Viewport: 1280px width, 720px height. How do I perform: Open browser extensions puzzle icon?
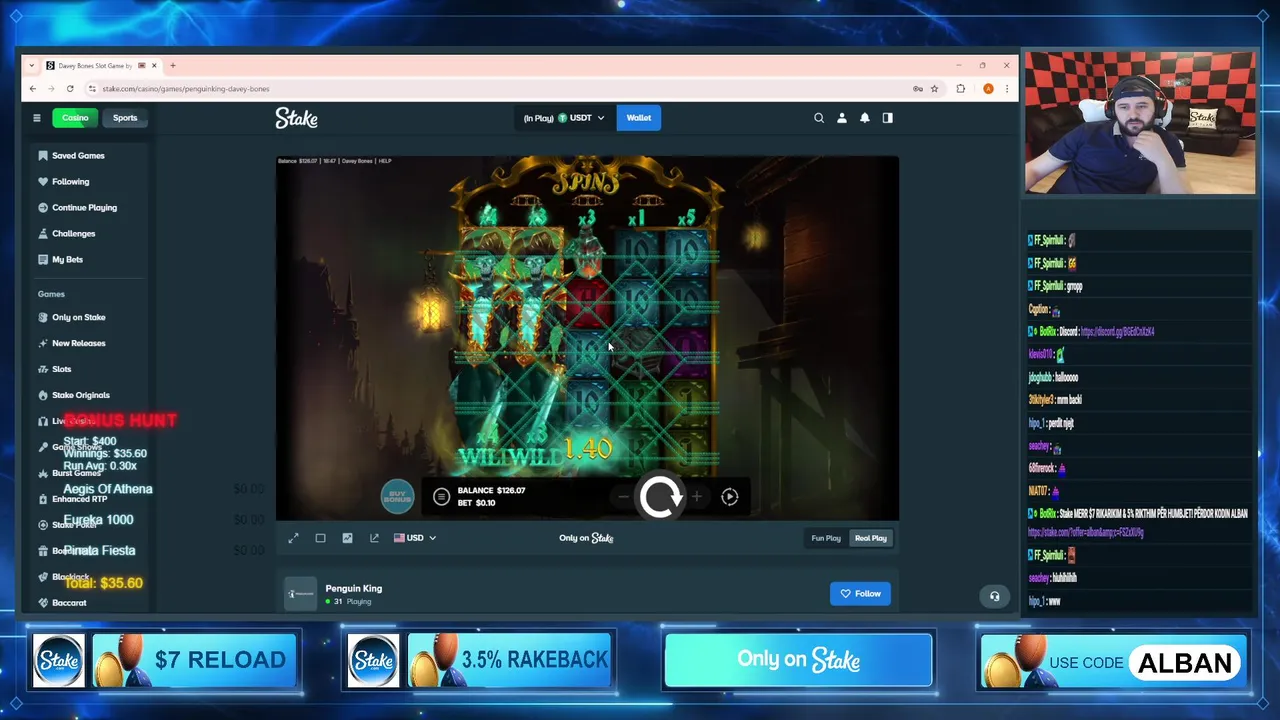click(x=961, y=89)
